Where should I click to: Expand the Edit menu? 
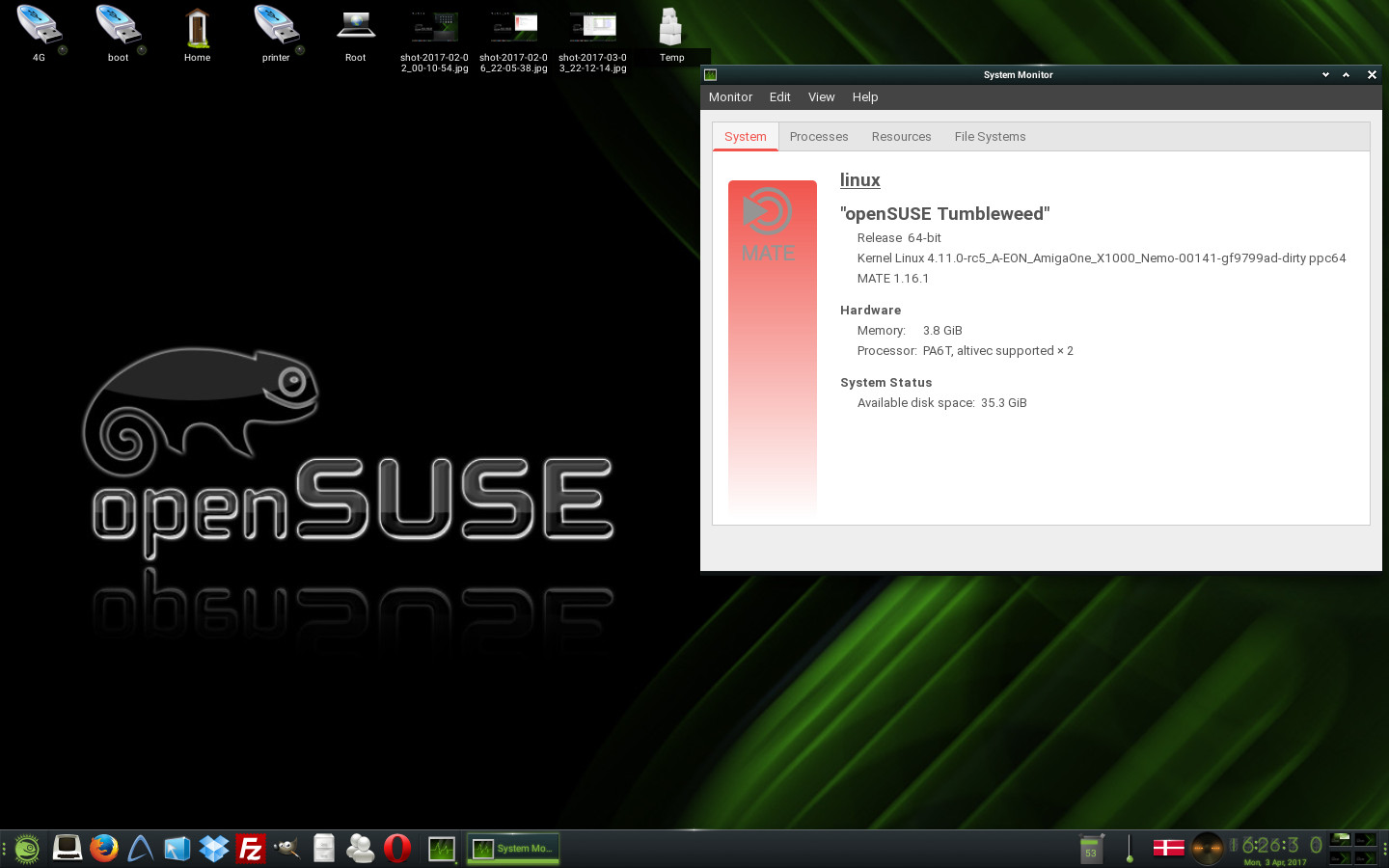pos(779,97)
